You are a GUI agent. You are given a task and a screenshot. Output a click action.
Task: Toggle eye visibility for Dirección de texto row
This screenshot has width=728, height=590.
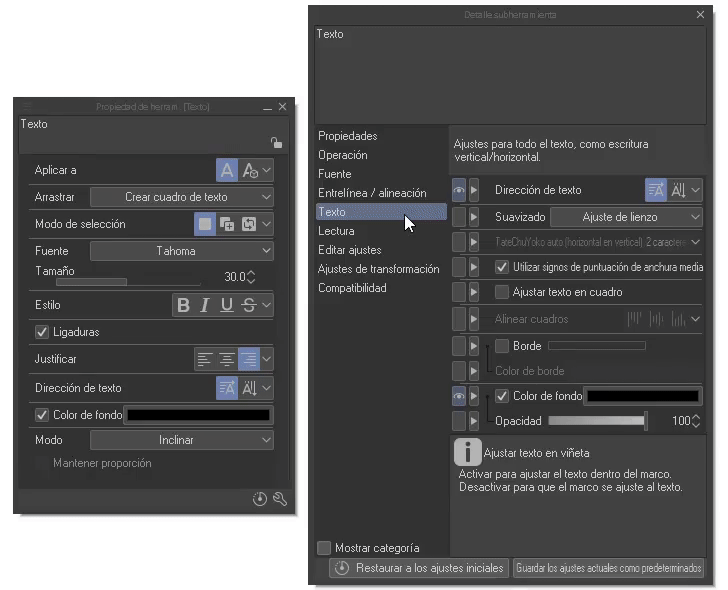tap(459, 190)
